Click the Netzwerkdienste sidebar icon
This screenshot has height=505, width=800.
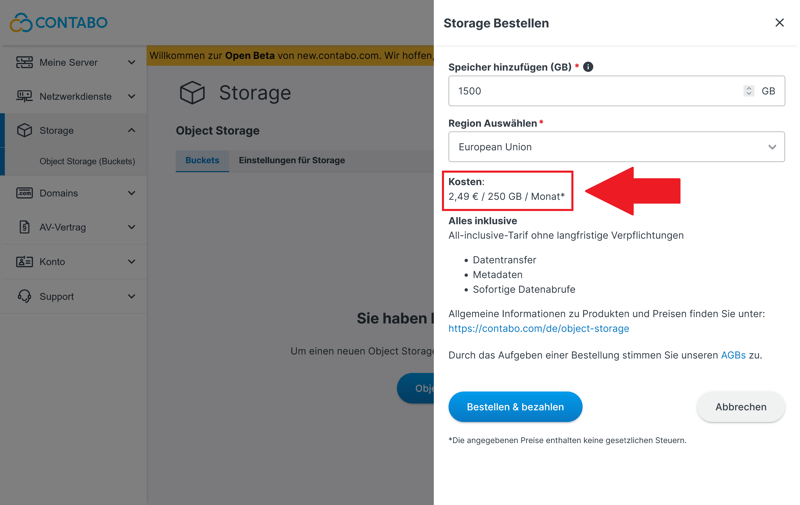click(x=24, y=96)
